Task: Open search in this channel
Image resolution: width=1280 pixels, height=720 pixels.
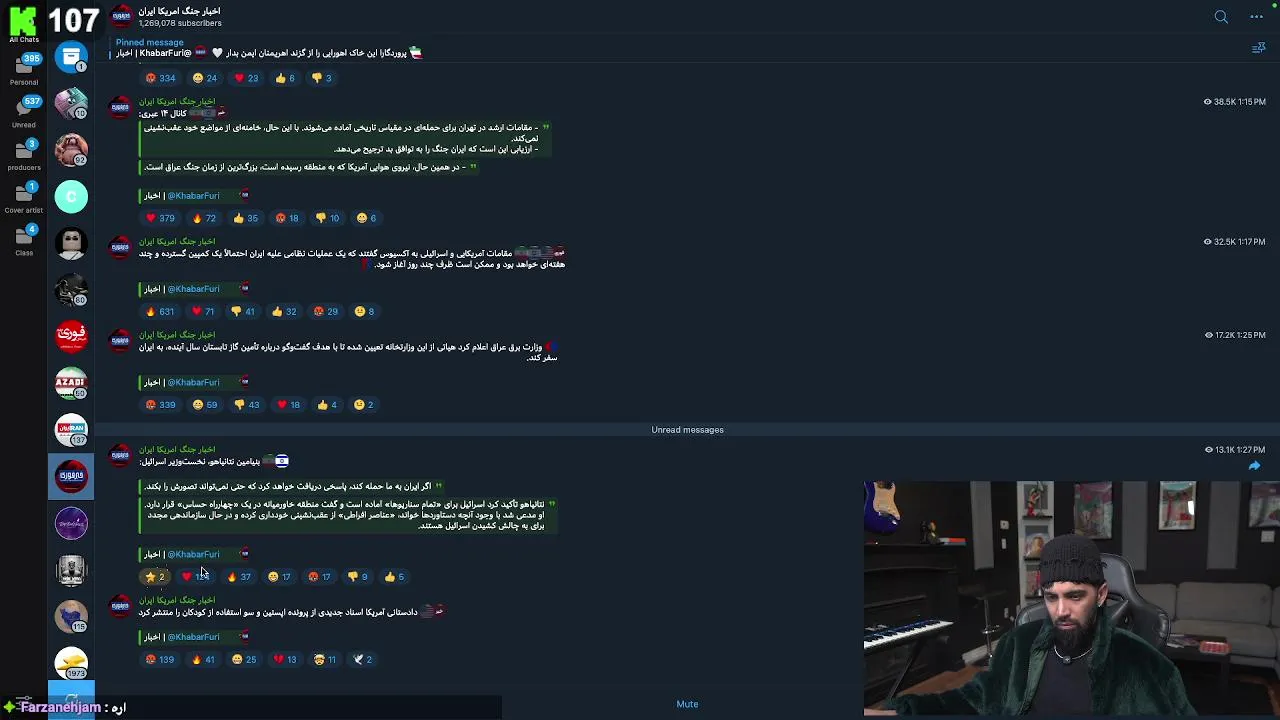Action: [x=1221, y=17]
